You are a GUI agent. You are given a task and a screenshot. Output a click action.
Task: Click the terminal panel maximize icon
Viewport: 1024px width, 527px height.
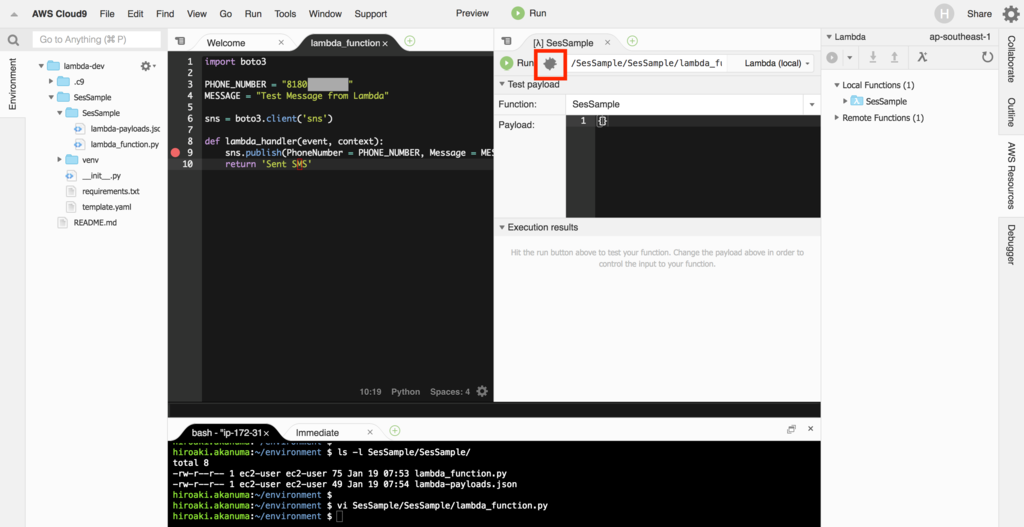click(791, 429)
